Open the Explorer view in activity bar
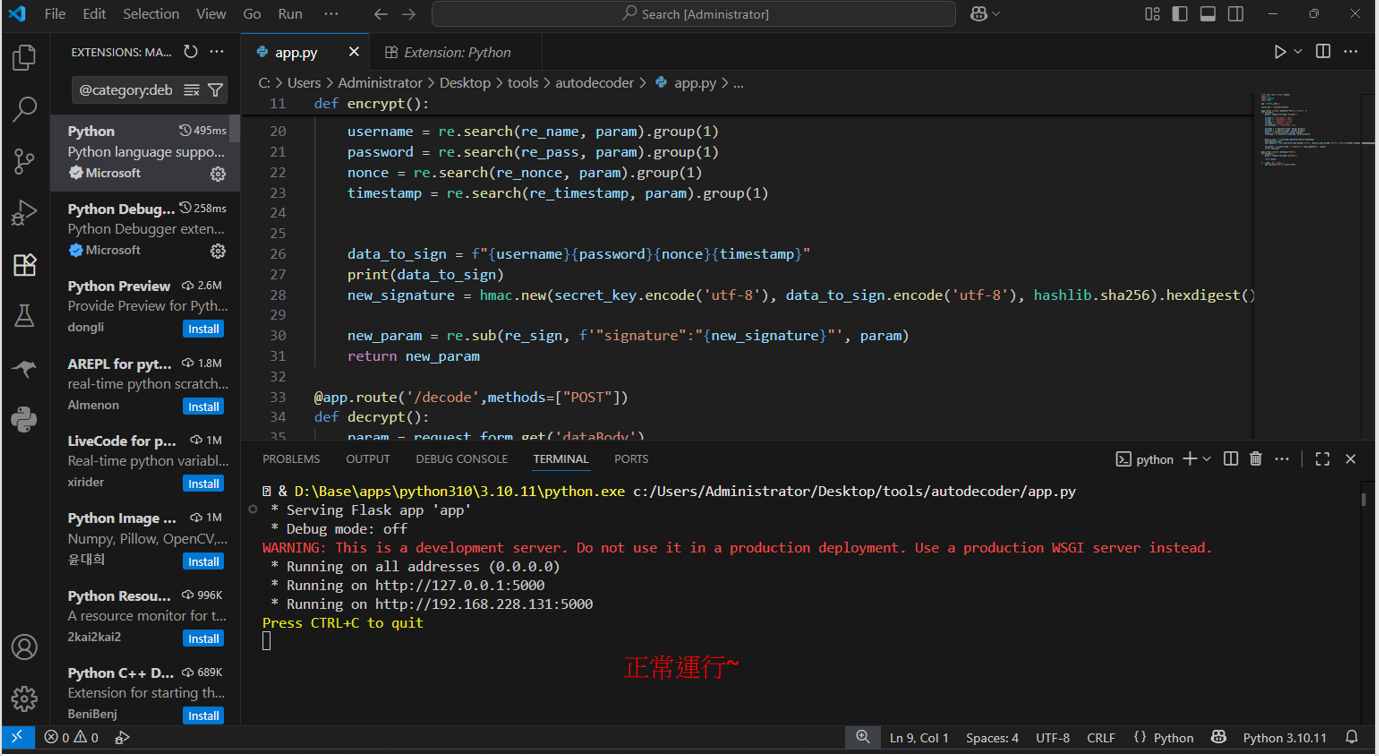This screenshot has width=1379, height=756. (24, 57)
